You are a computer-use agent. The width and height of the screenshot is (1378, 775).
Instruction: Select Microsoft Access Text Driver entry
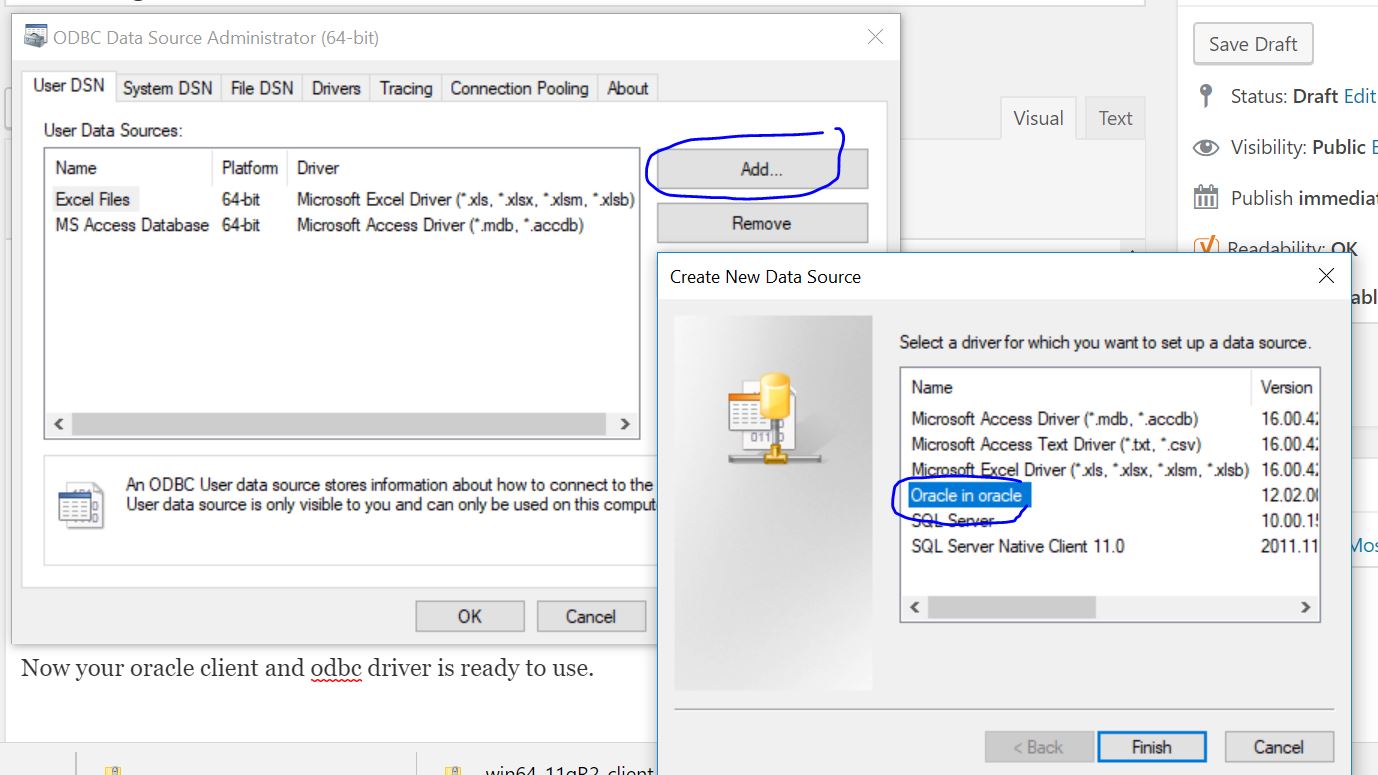(x=1056, y=444)
